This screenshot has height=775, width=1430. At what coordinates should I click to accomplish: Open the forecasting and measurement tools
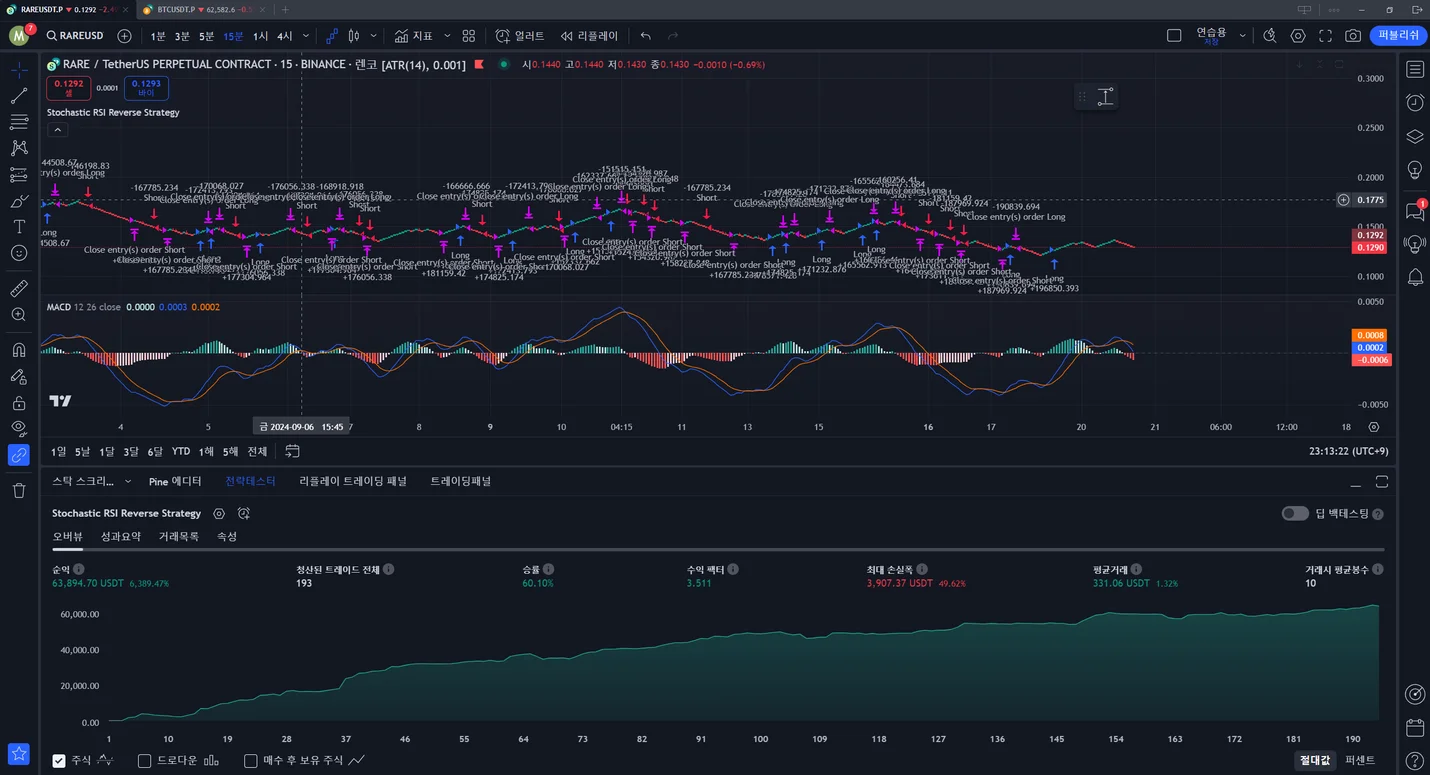coord(19,175)
